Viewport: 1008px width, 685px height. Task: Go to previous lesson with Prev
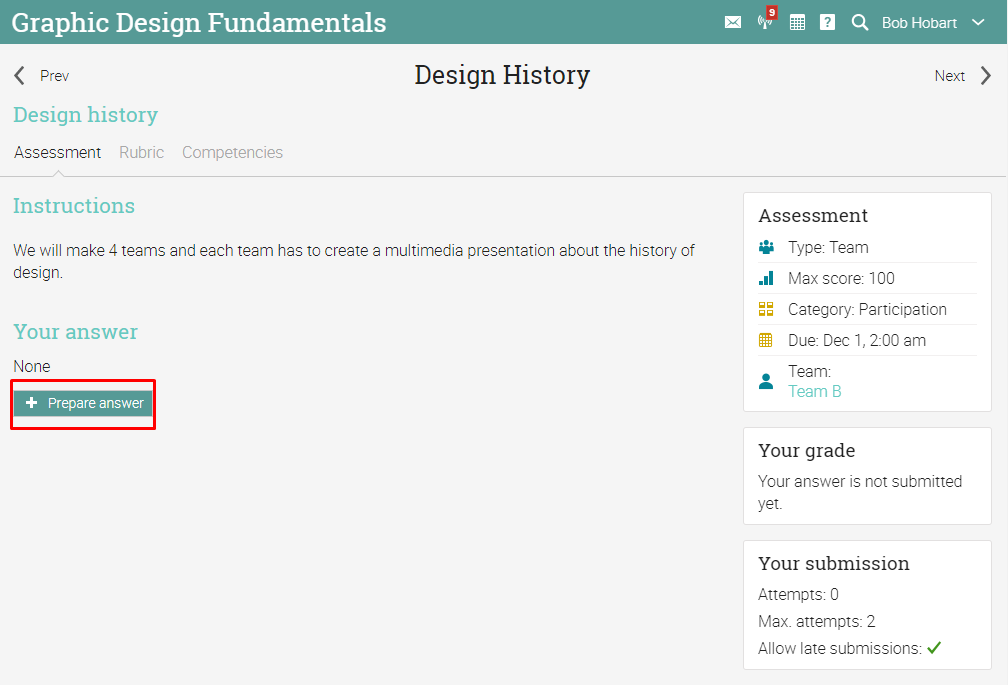tap(42, 76)
